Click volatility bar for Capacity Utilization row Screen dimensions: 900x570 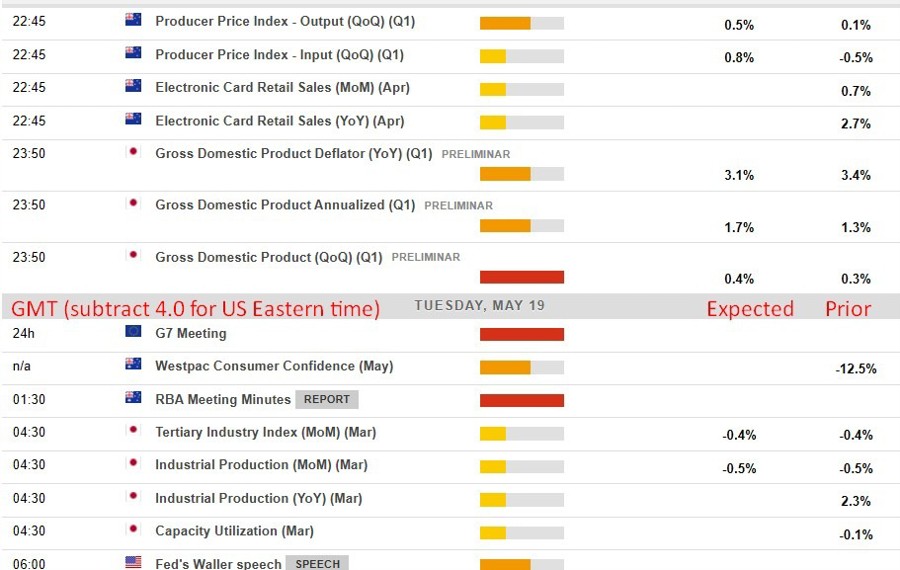[522, 533]
